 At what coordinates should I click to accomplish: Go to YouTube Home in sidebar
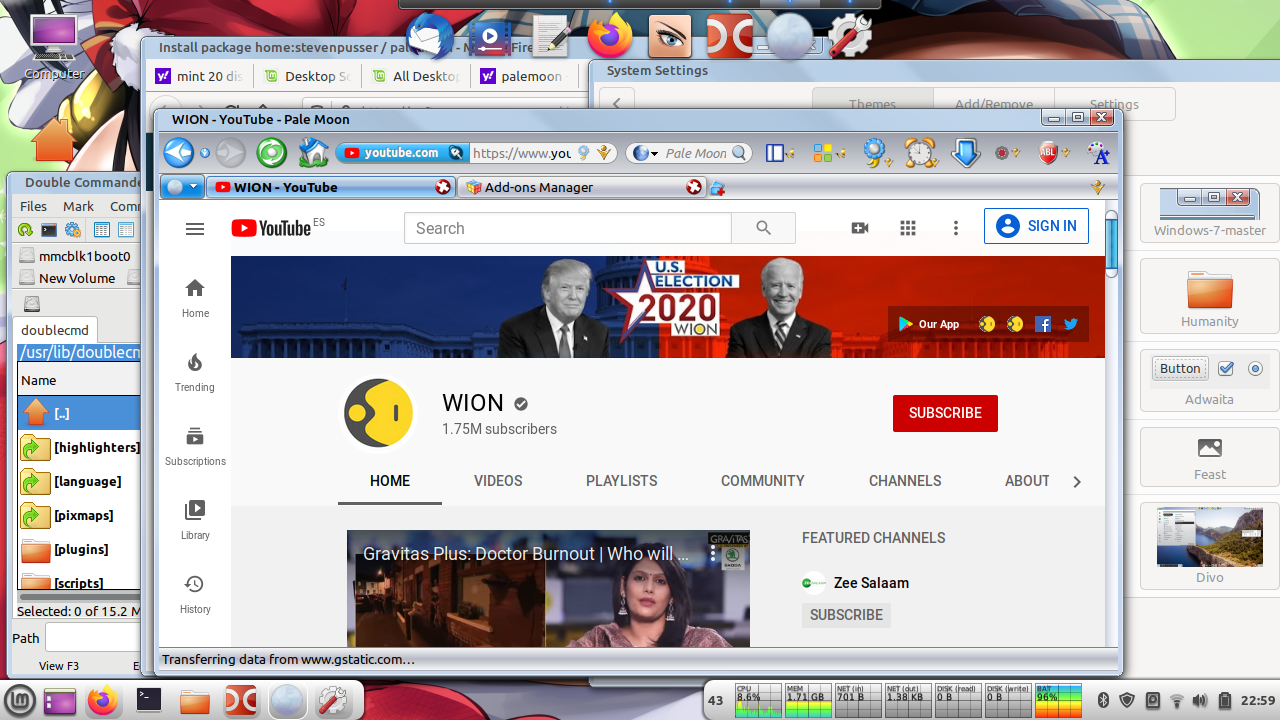pos(195,298)
